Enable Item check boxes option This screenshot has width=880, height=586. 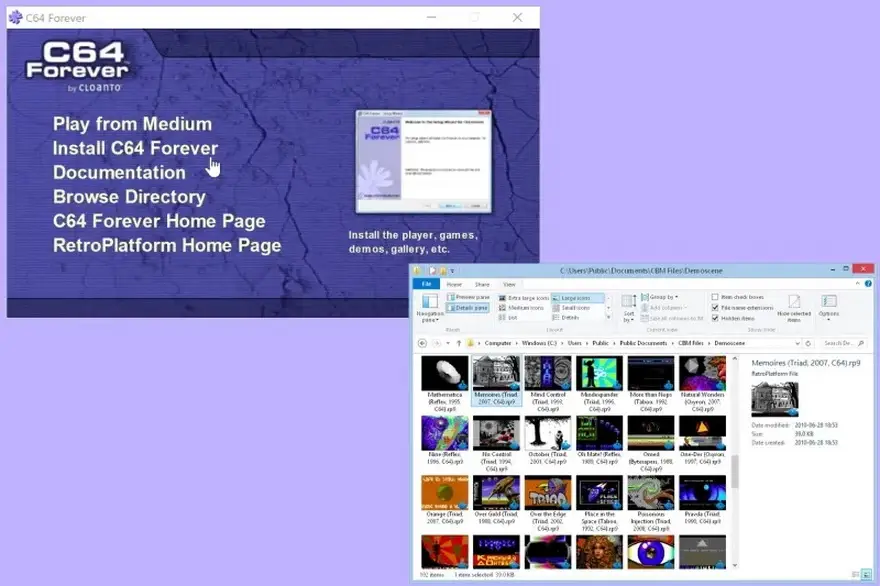(737, 297)
